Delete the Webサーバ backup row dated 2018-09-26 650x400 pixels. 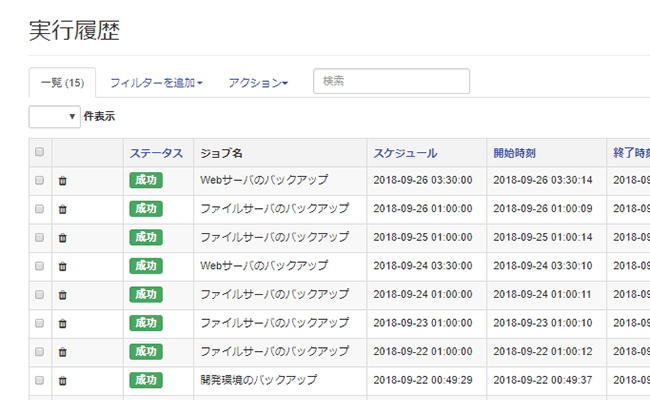click(x=62, y=181)
